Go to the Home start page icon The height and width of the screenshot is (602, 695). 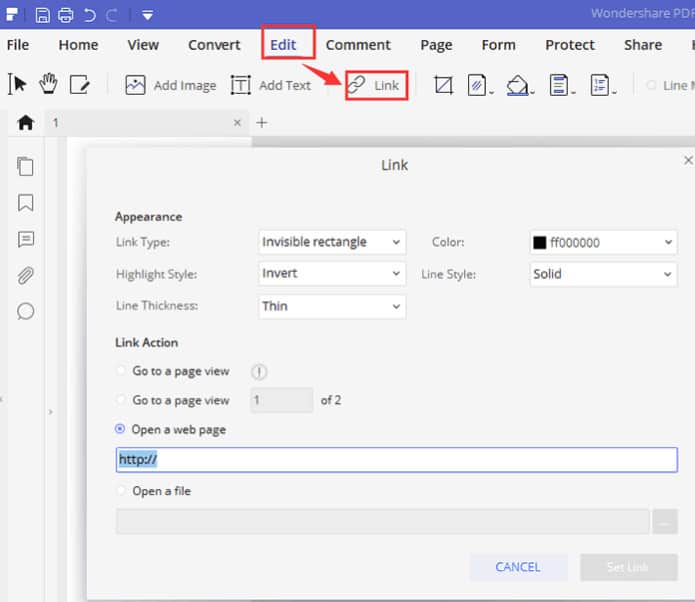pos(26,122)
